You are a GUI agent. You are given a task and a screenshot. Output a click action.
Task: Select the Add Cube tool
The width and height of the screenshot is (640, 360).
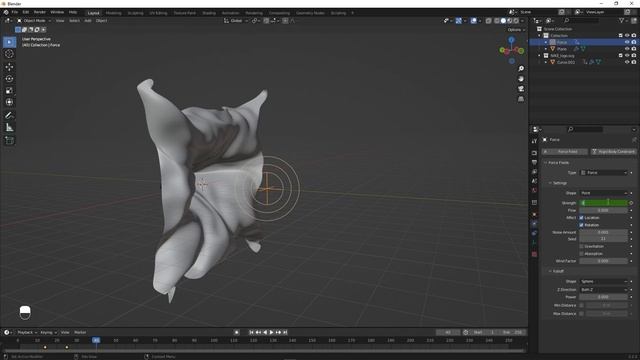(x=9, y=140)
